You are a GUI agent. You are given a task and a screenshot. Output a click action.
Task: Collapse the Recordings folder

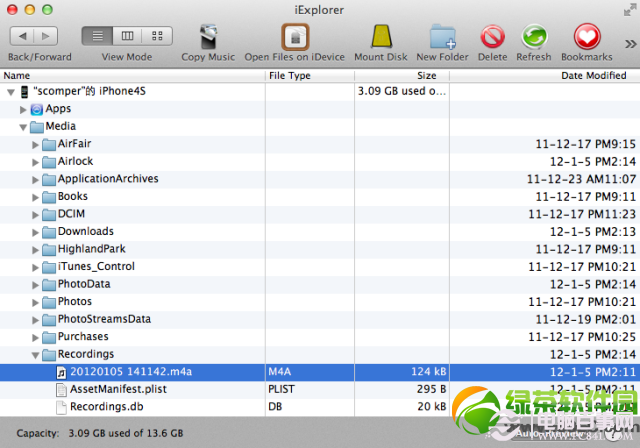click(37, 354)
